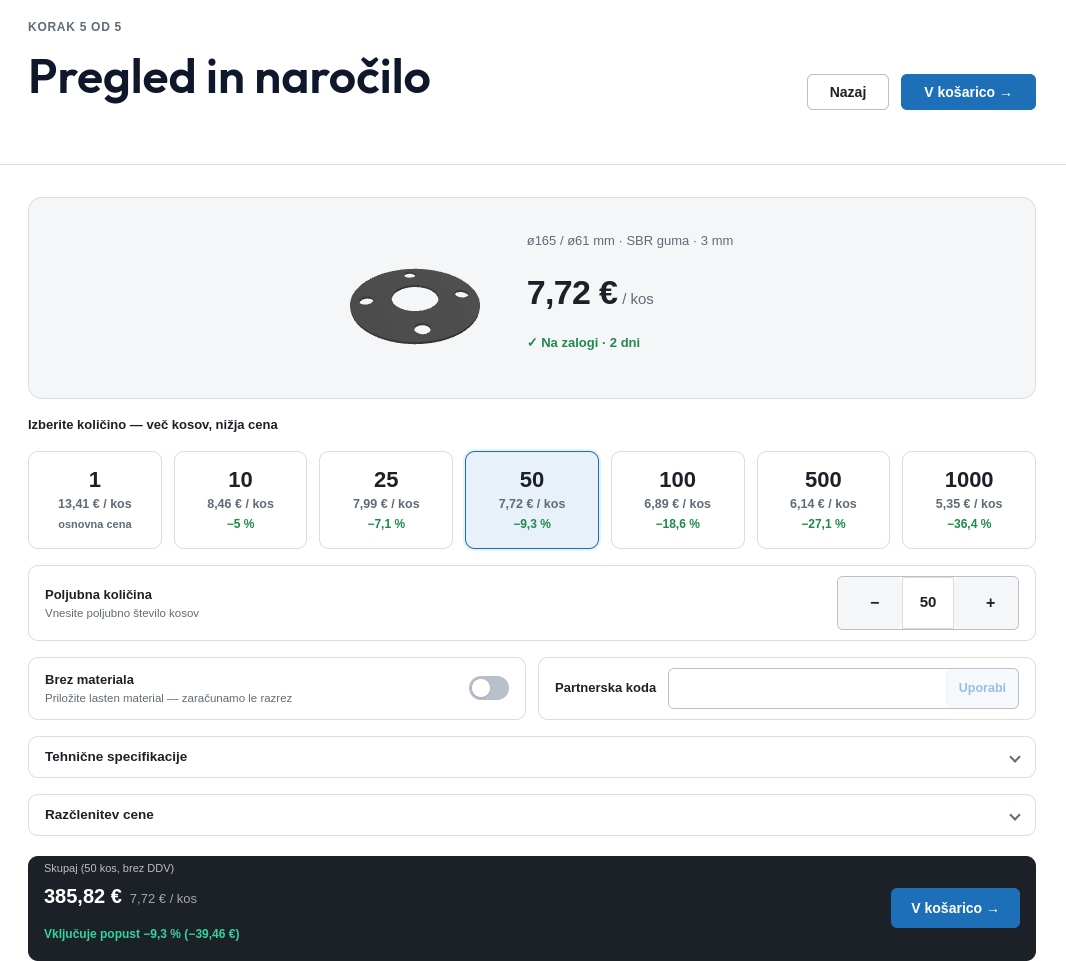This screenshot has width=1066, height=961.
Task: Click the 'Poljubna količina' label
Action: click(x=99, y=595)
